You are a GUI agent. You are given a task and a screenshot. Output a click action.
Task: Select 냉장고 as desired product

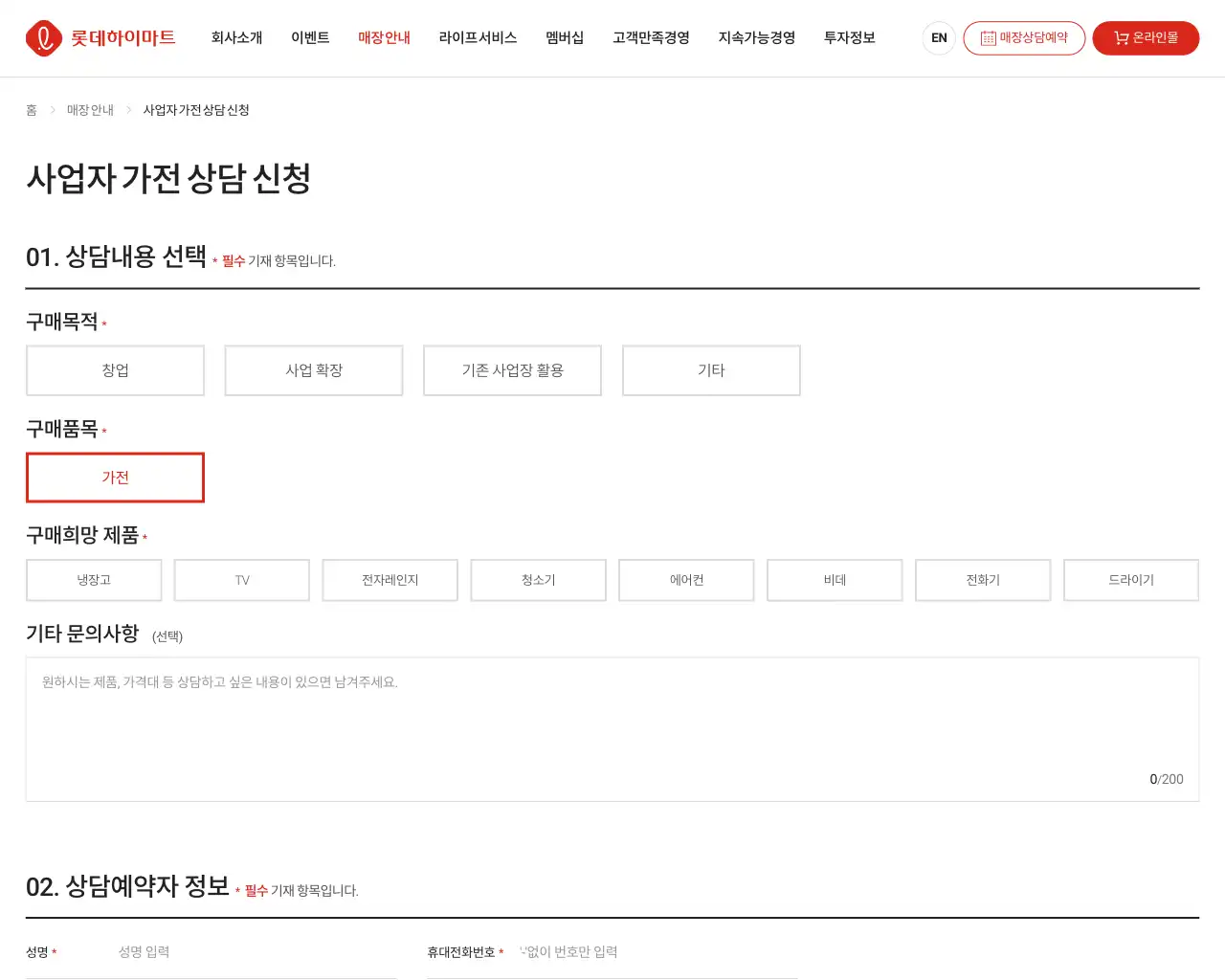click(x=94, y=580)
